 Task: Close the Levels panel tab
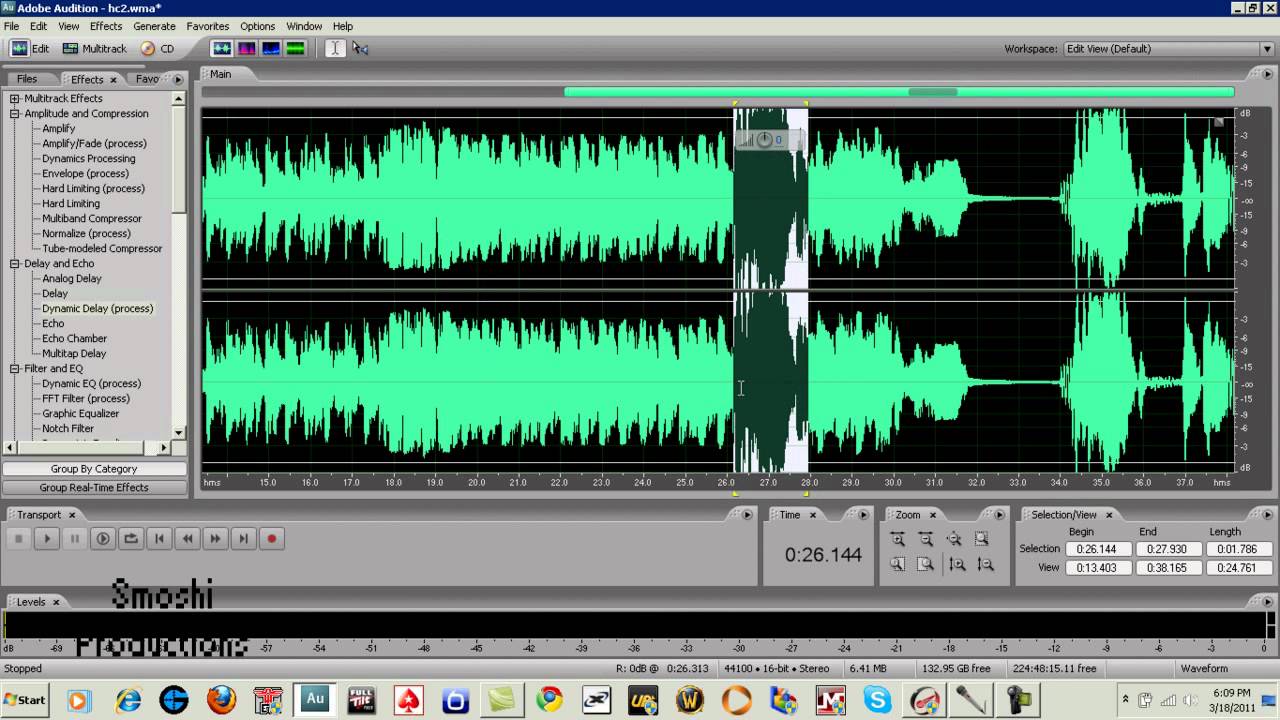tap(56, 602)
